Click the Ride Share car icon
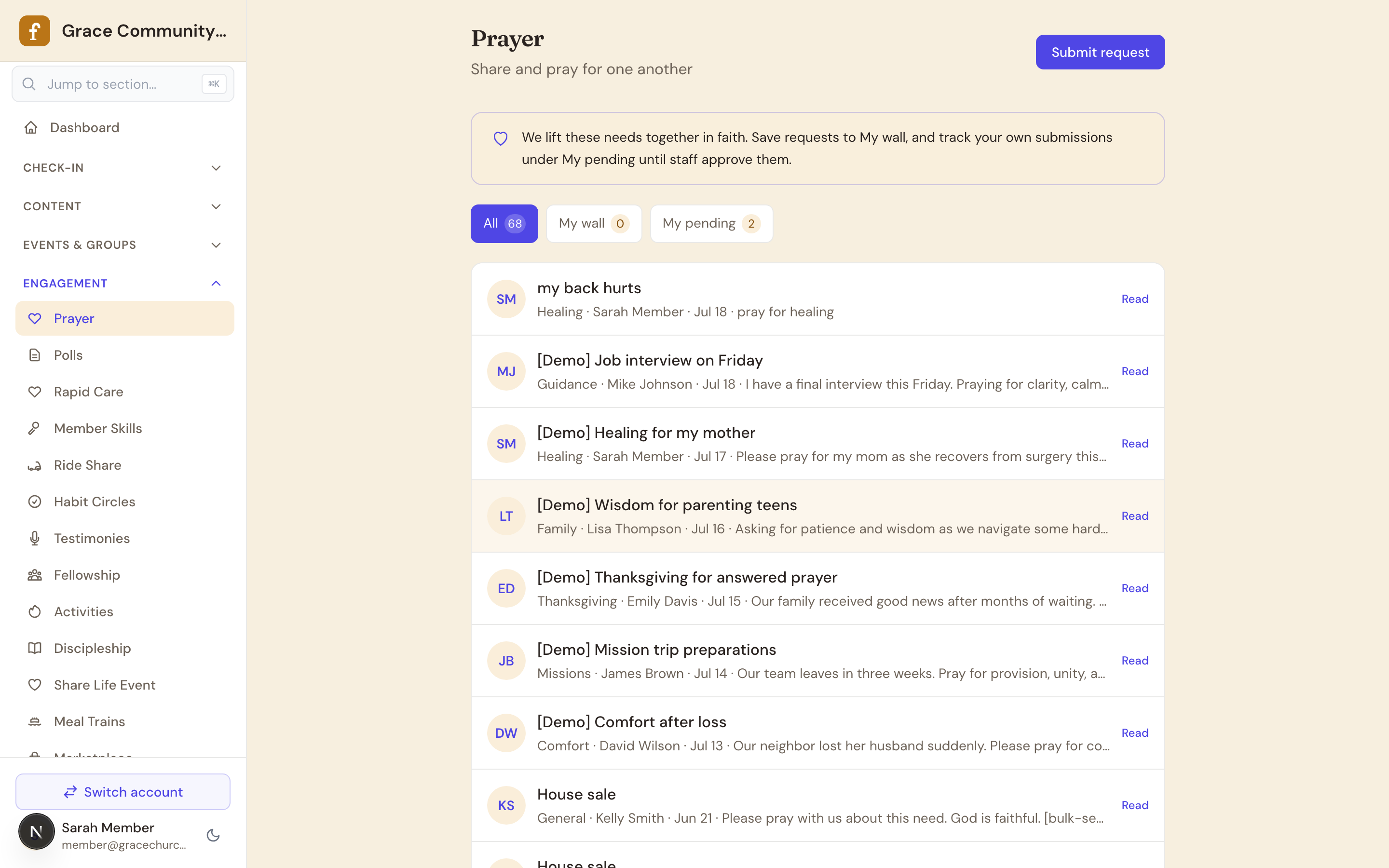The height and width of the screenshot is (868, 1389). 35,465
